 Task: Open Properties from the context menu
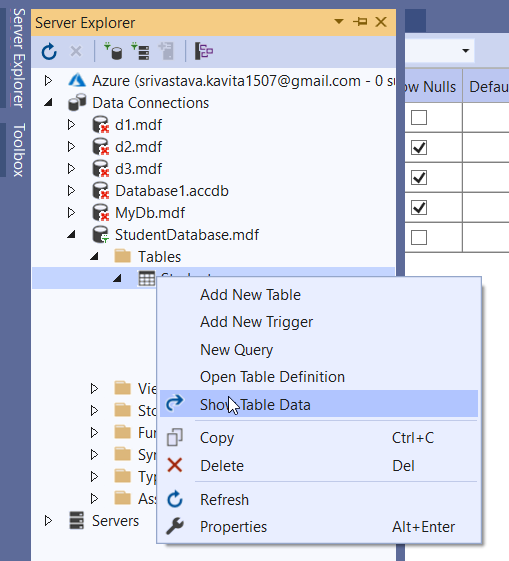(x=319, y=527)
